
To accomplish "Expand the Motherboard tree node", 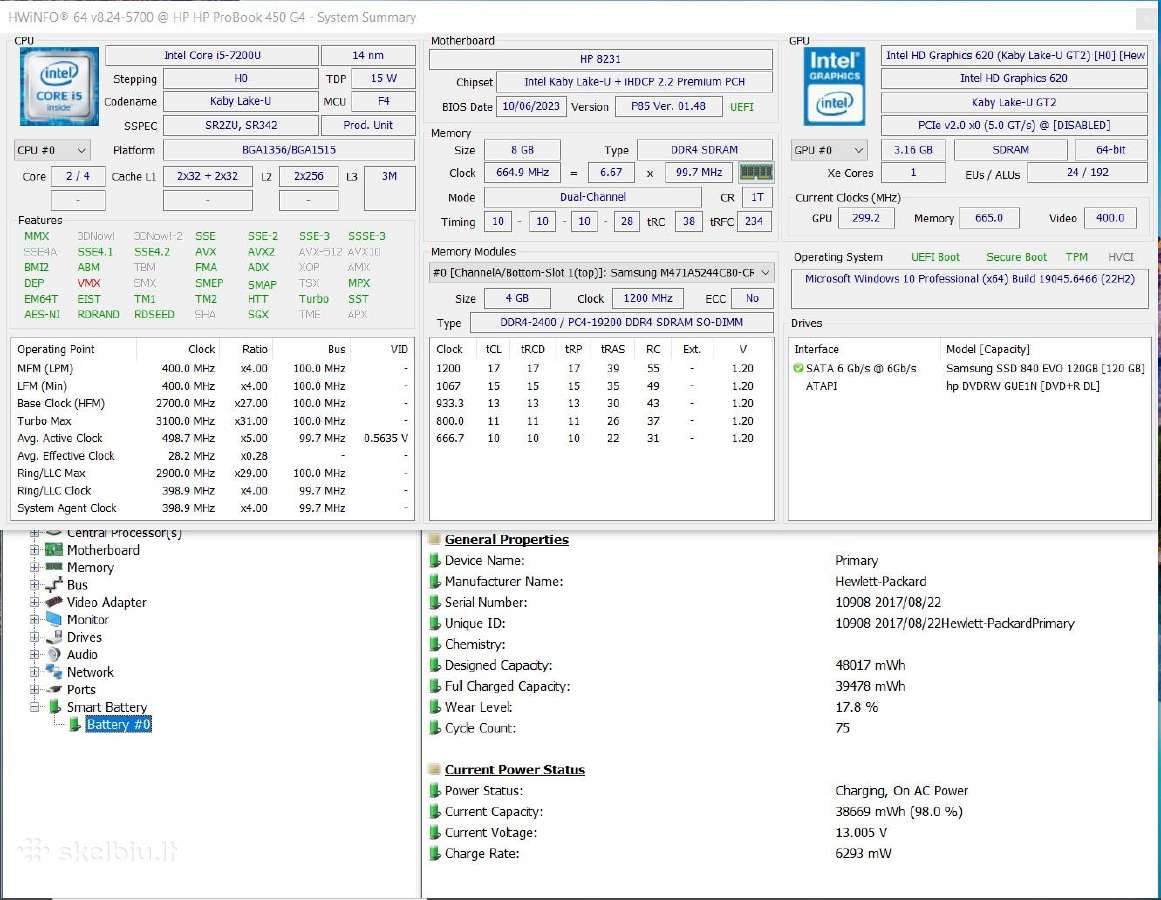I will click(34, 550).
